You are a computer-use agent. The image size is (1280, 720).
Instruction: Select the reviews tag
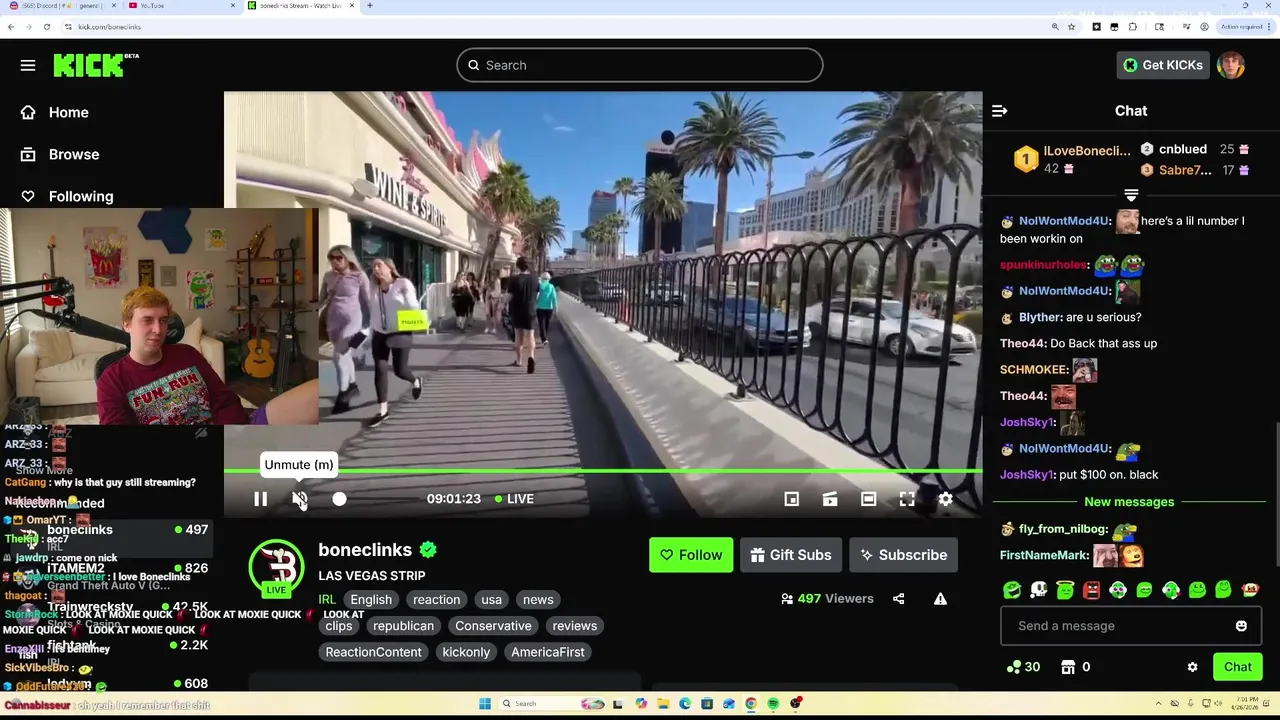pos(575,626)
